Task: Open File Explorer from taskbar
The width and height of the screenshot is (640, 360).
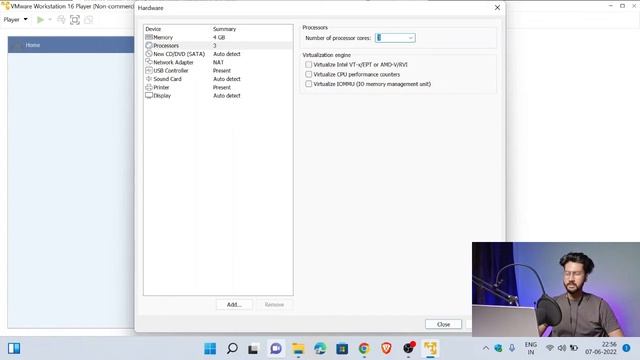Action: click(298, 349)
